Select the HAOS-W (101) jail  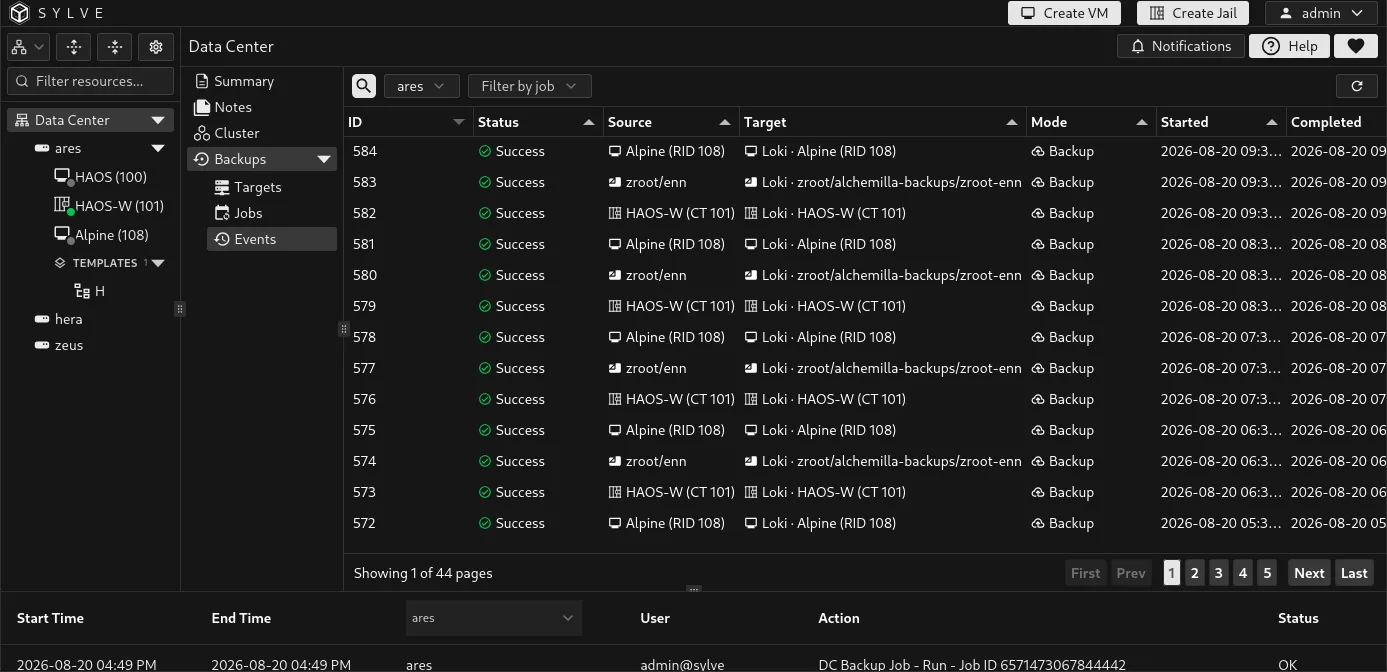click(x=119, y=206)
